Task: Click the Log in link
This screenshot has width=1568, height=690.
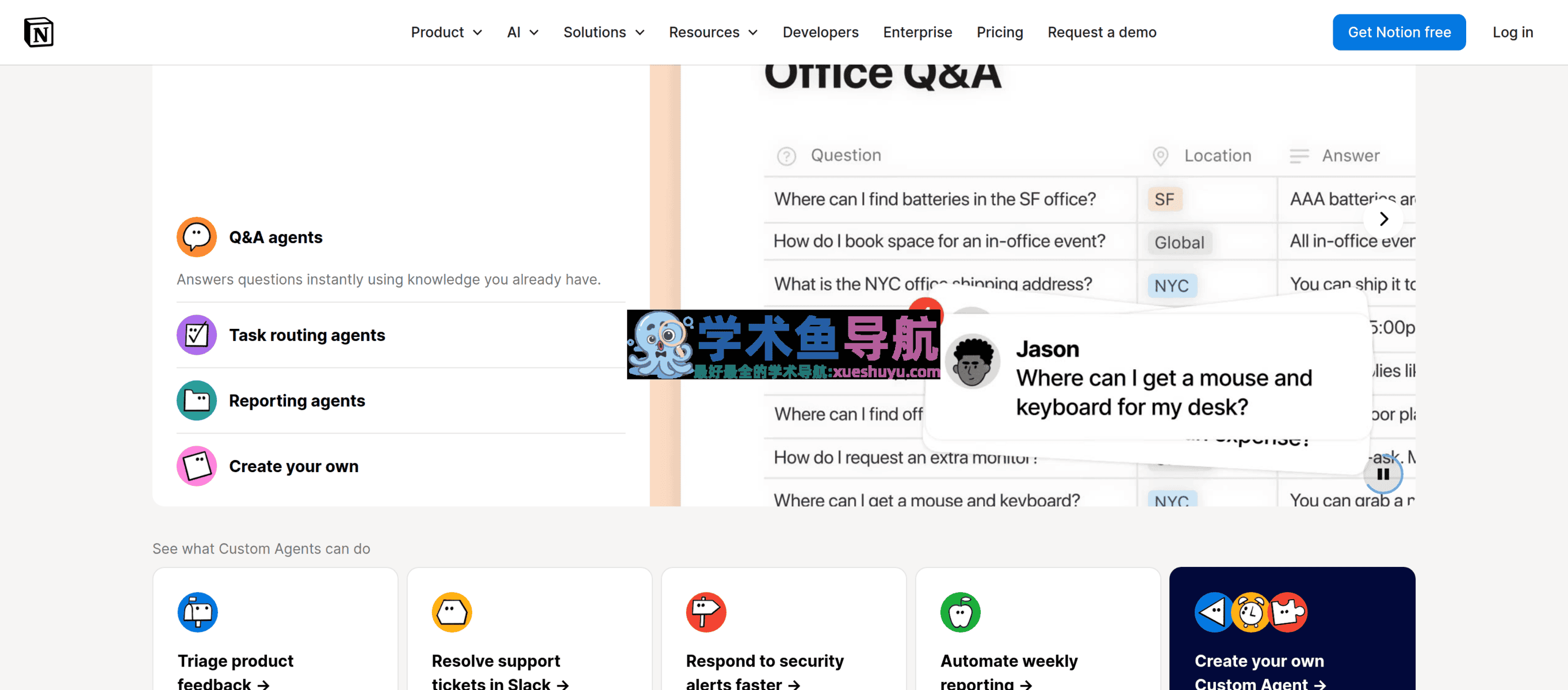Action: point(1513,32)
